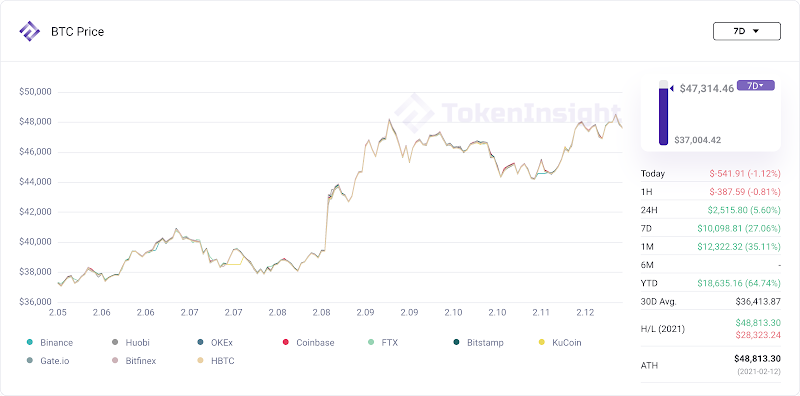Click the TokenInsight logo icon

click(29, 31)
